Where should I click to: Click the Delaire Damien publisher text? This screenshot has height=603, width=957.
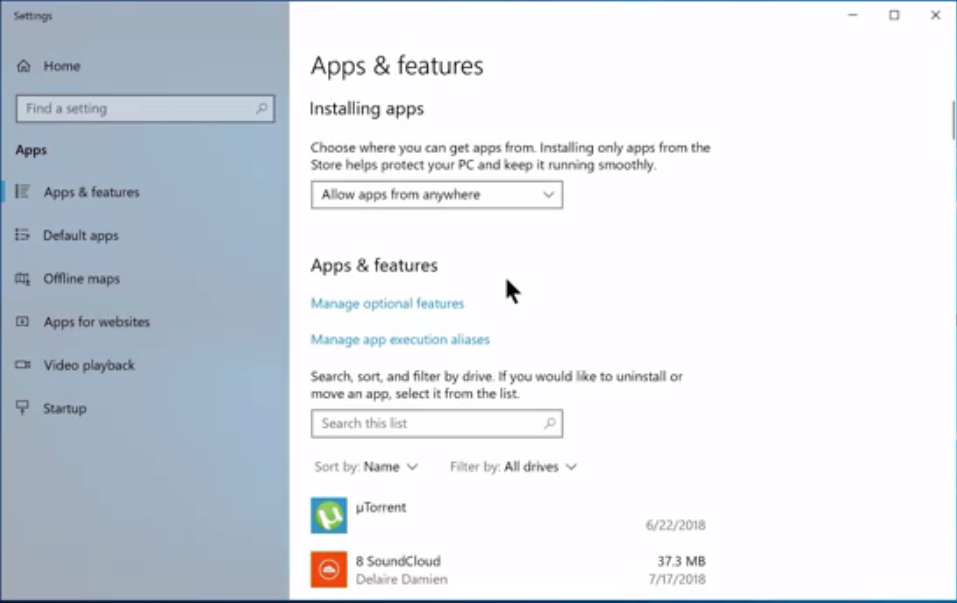click(x=402, y=579)
